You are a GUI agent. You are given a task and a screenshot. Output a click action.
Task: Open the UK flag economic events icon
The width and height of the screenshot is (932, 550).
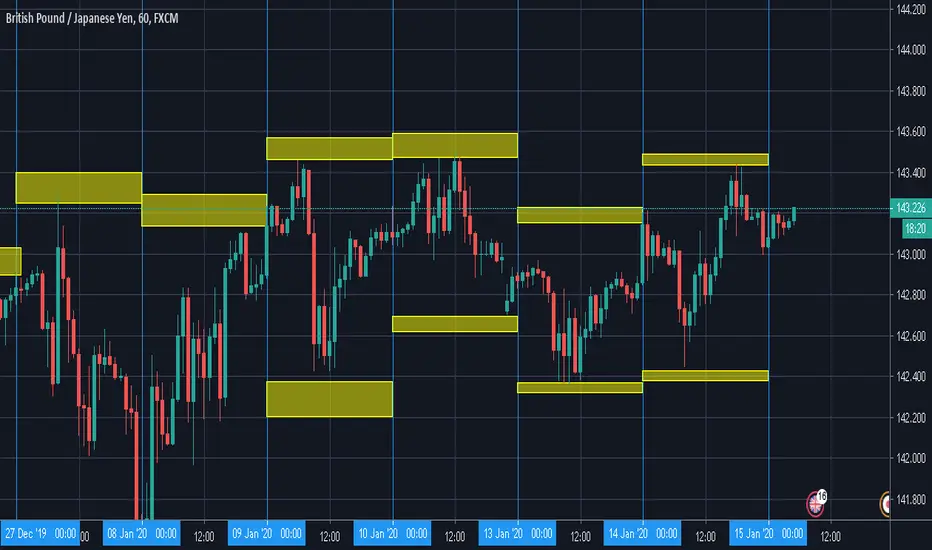[x=815, y=505]
